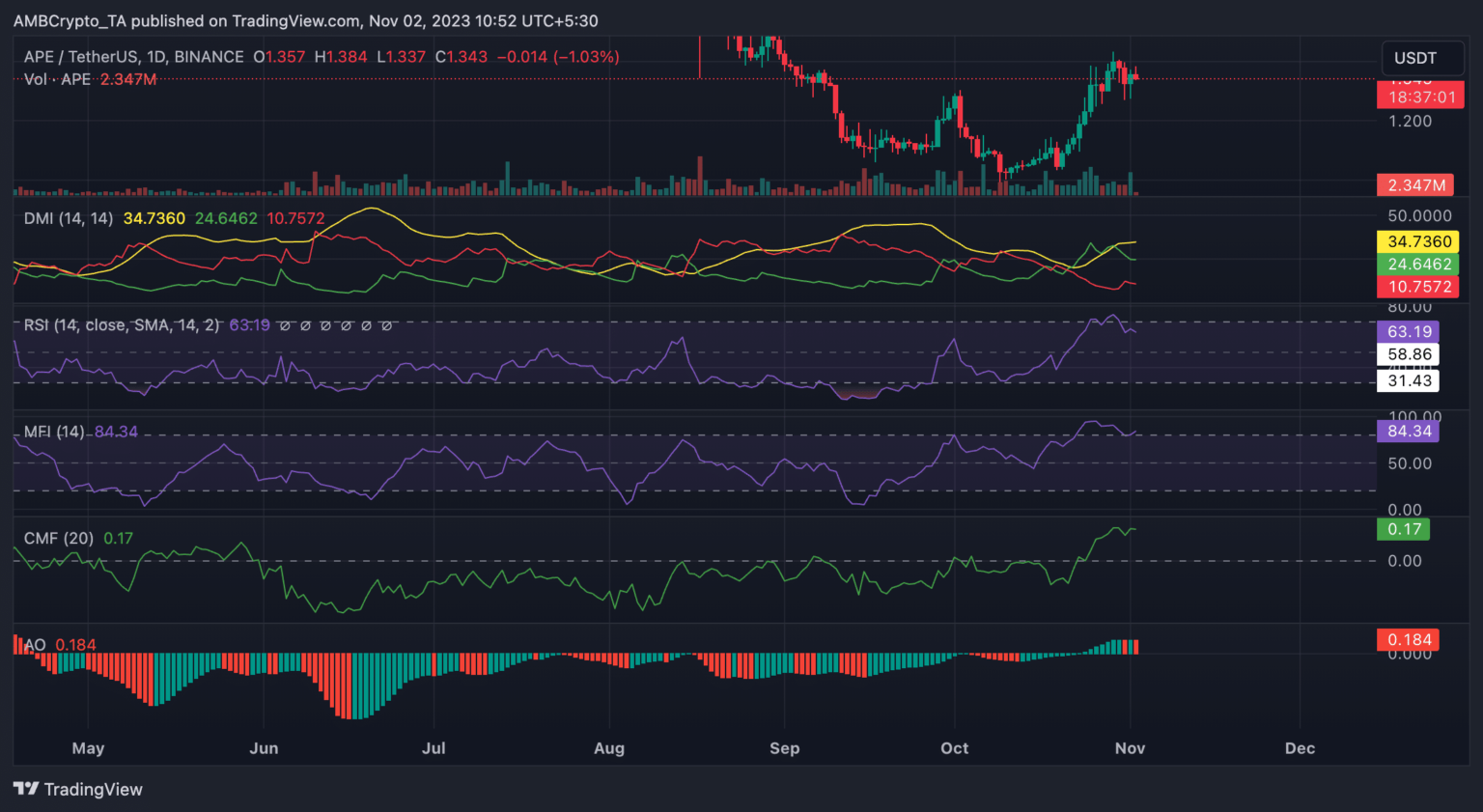Click the RSI indicator legend label
Viewport: 1483px width, 812px height.
(x=121, y=325)
